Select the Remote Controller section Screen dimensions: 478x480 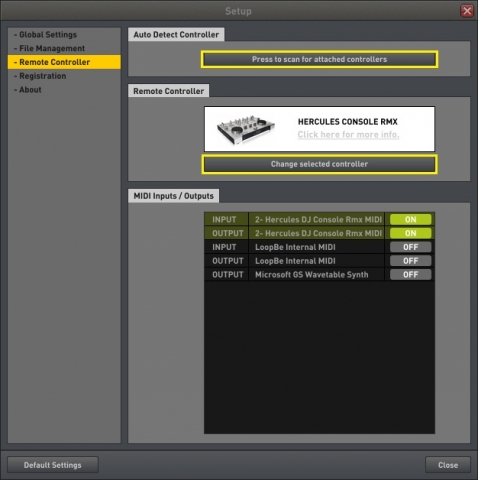64,62
